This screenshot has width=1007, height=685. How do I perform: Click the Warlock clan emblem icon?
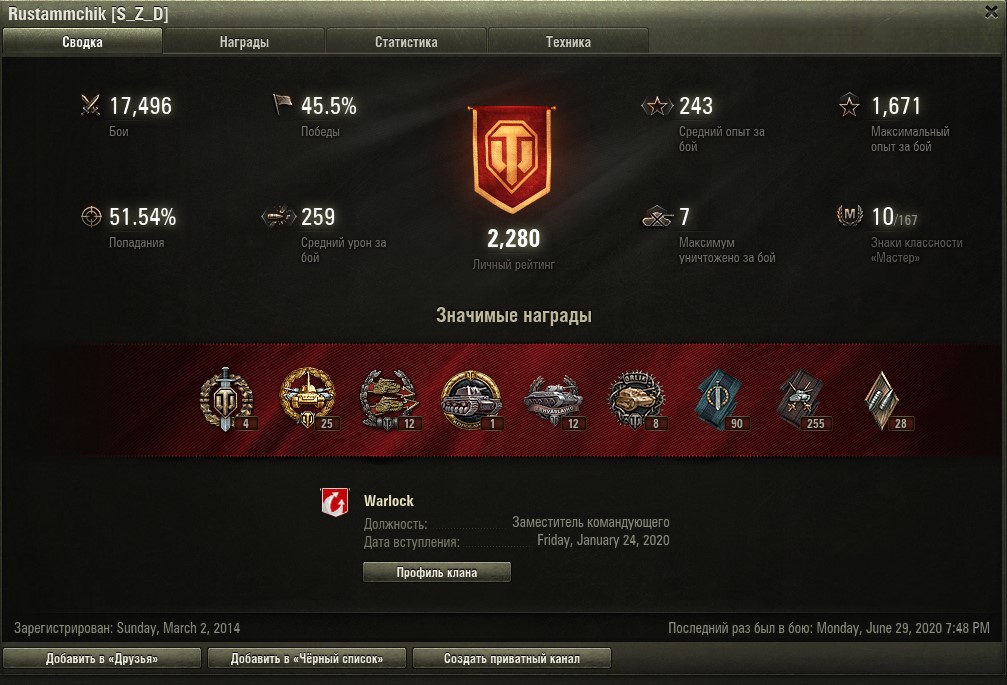click(335, 502)
